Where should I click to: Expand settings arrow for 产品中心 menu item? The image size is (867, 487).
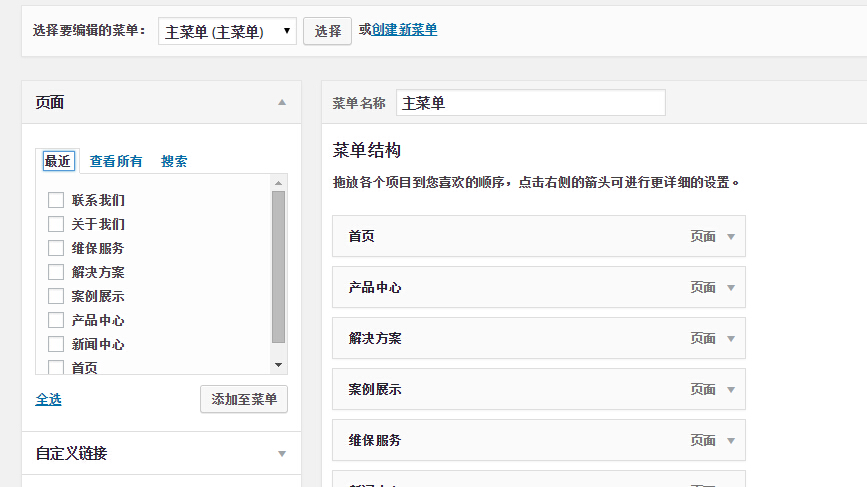731,288
